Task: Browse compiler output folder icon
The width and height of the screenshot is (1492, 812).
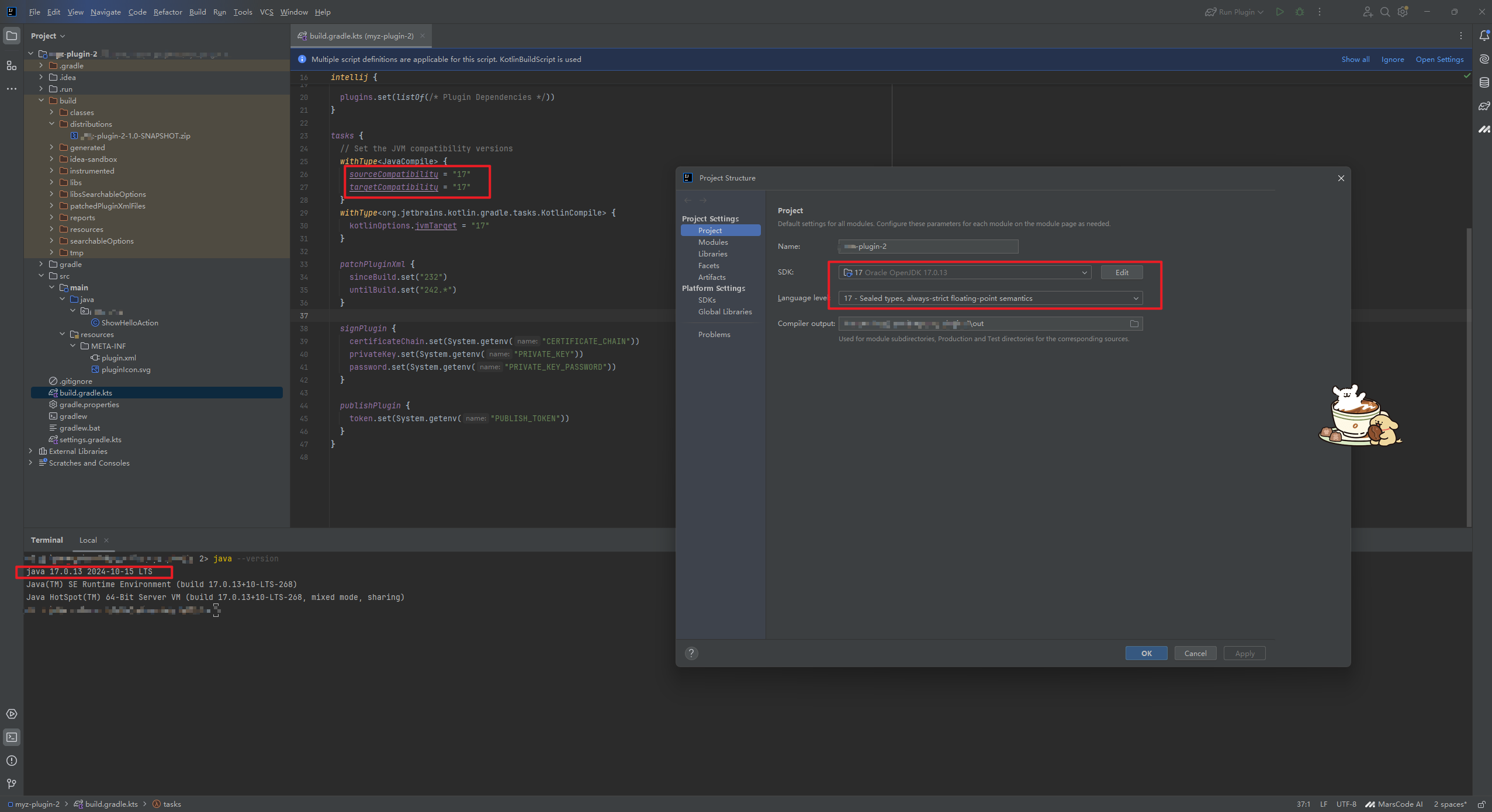Action: pos(1134,324)
